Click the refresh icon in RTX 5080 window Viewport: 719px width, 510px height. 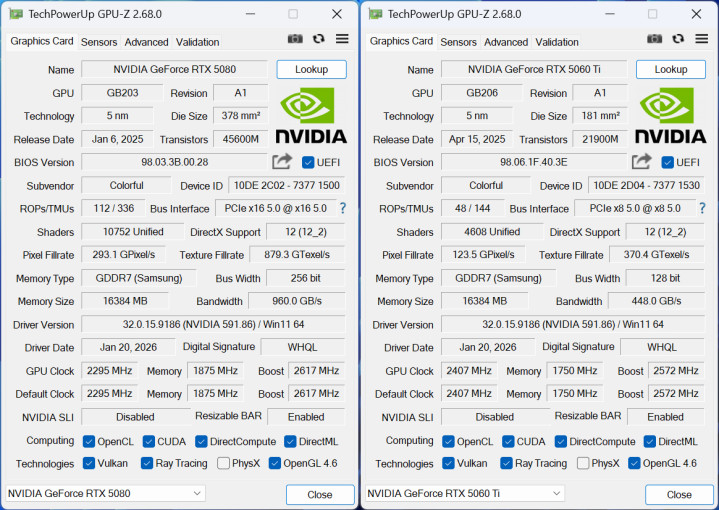tap(318, 39)
